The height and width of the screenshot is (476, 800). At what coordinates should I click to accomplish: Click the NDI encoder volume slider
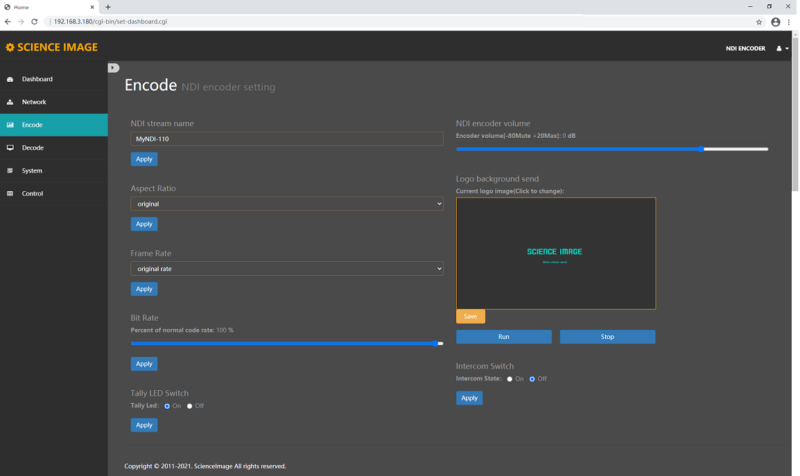pyautogui.click(x=612, y=149)
